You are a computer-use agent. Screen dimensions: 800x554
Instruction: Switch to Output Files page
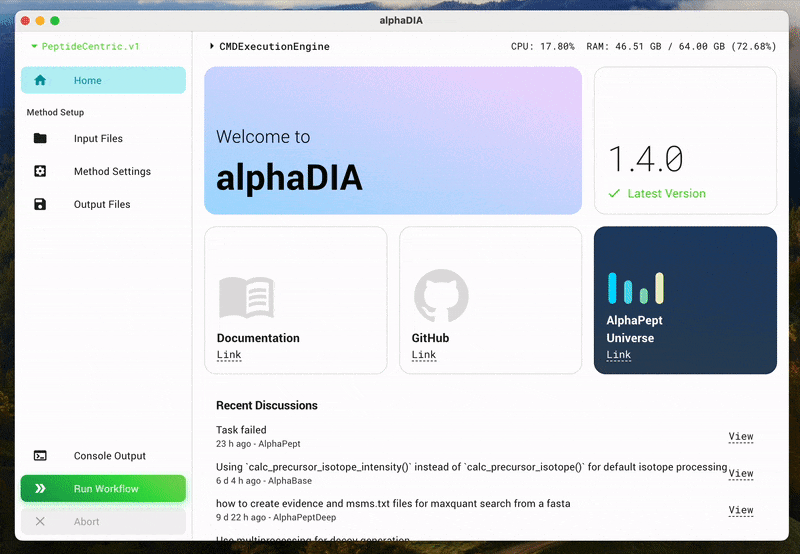pyautogui.click(x=103, y=204)
